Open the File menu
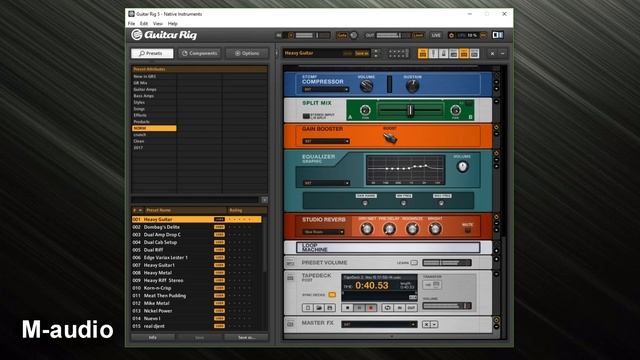 click(x=131, y=24)
